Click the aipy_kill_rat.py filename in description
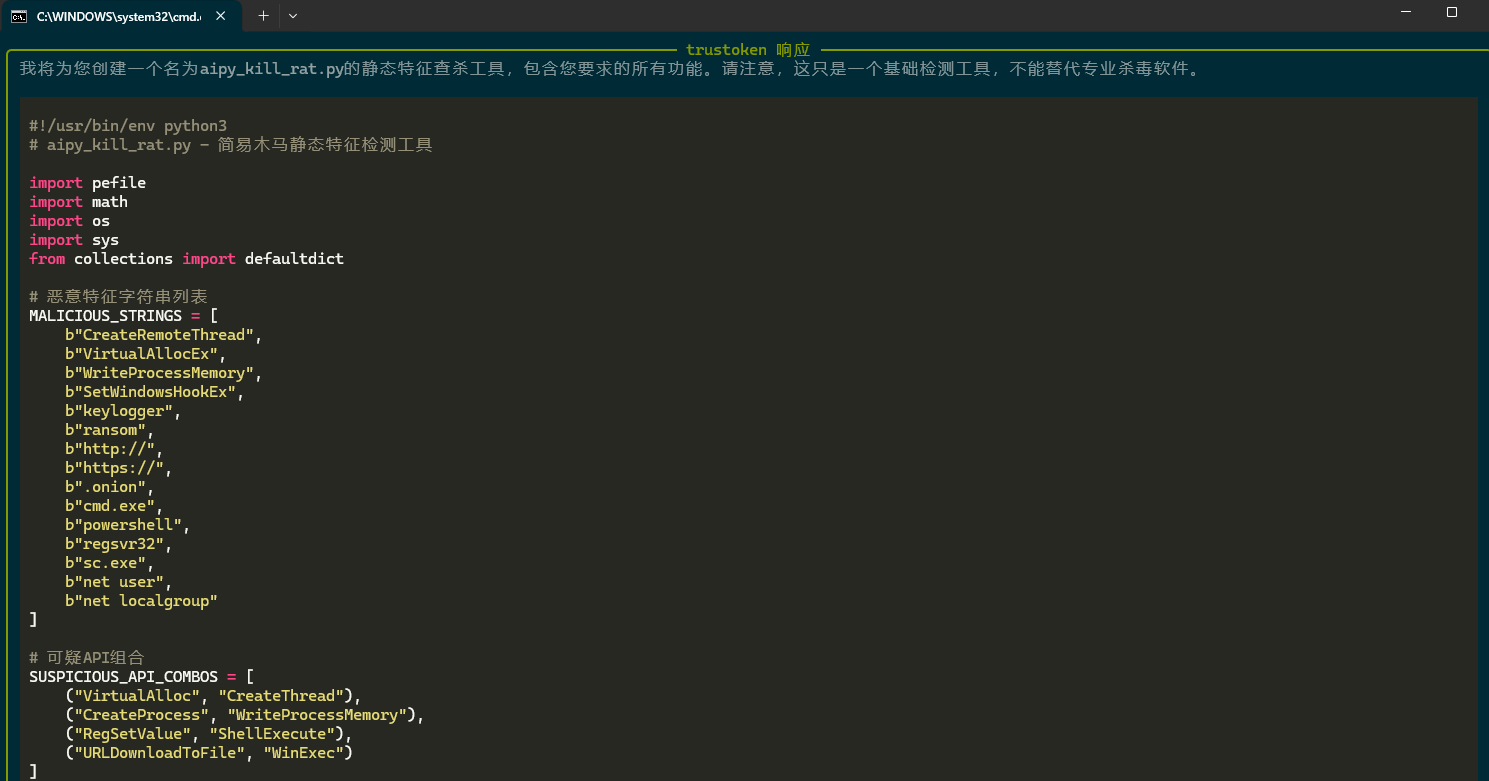 272,69
